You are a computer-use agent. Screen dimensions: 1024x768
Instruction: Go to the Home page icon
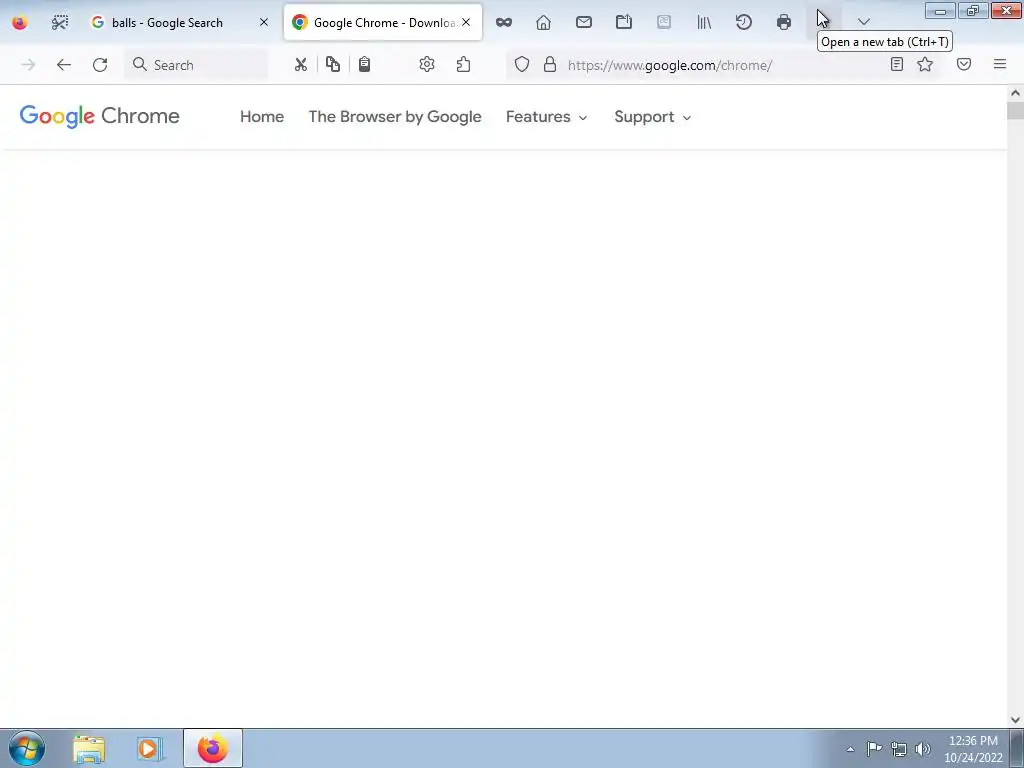(543, 22)
